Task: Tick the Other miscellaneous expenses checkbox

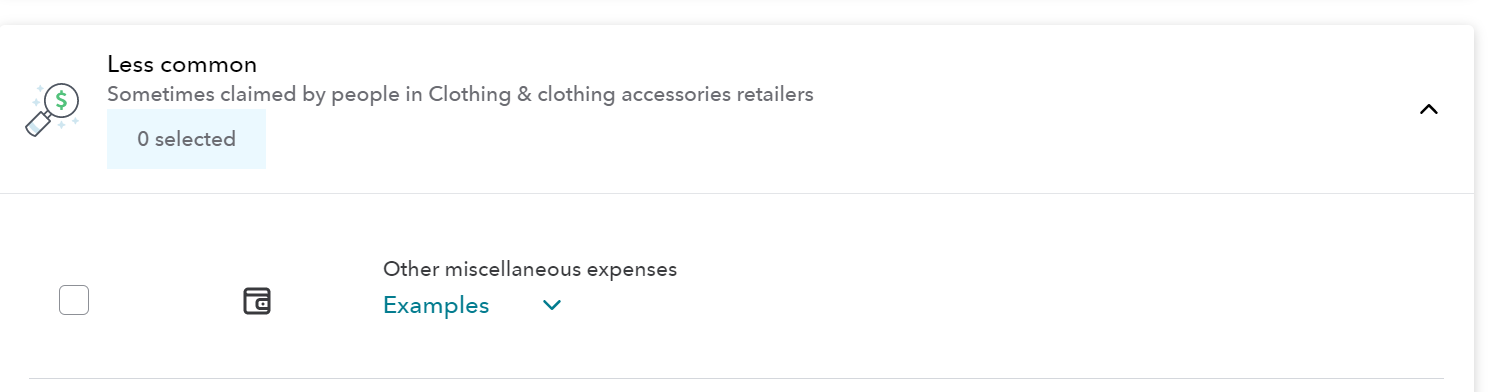Action: [74, 300]
